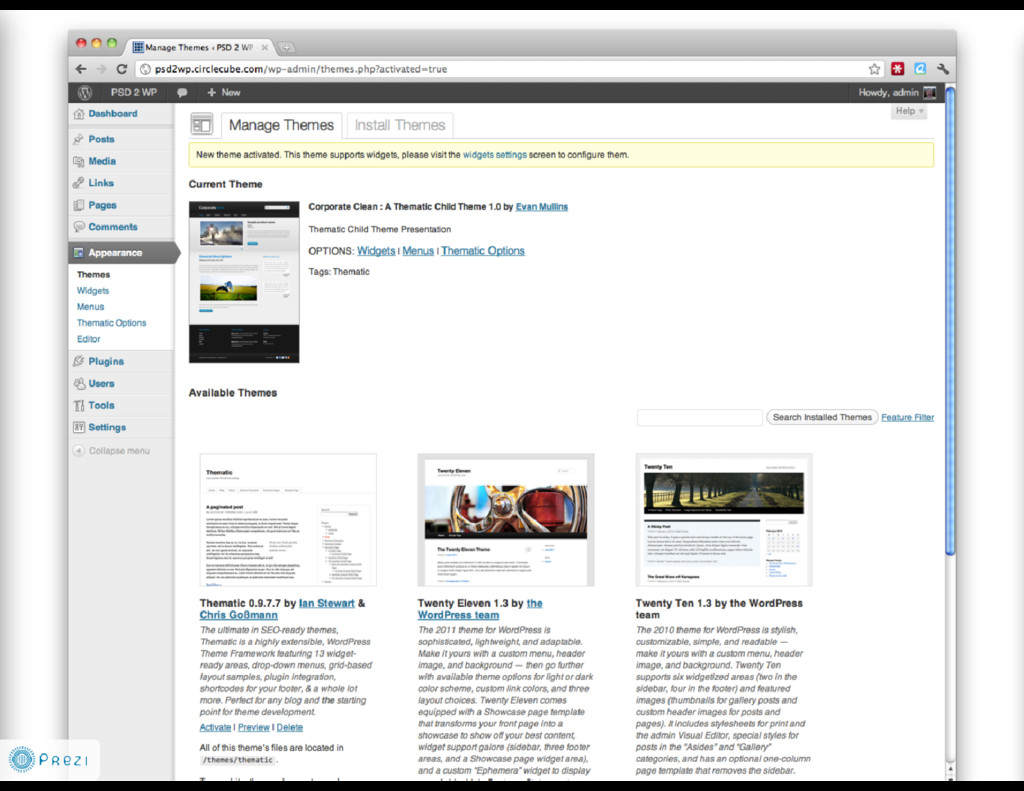Click the Plugins plug icon
The width and height of the screenshot is (1024, 791).
point(79,361)
